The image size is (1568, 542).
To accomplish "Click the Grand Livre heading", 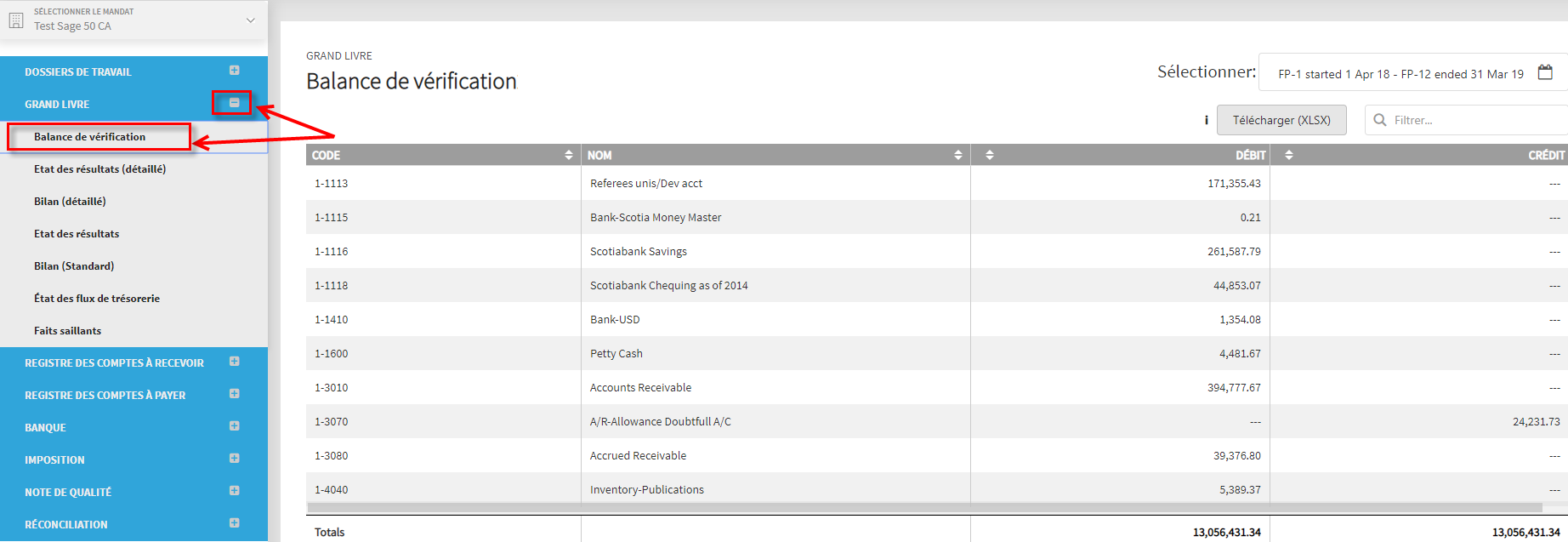I will (x=57, y=105).
